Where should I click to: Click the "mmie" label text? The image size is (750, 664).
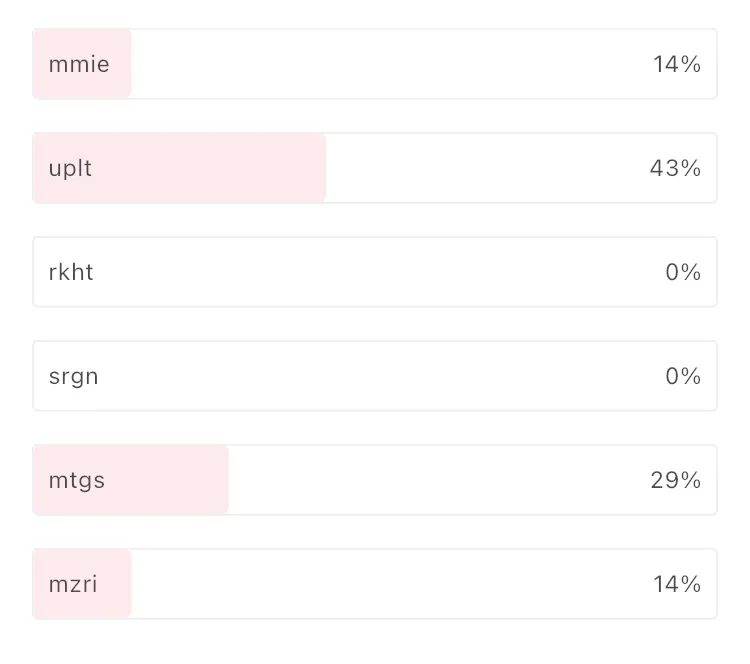click(79, 64)
